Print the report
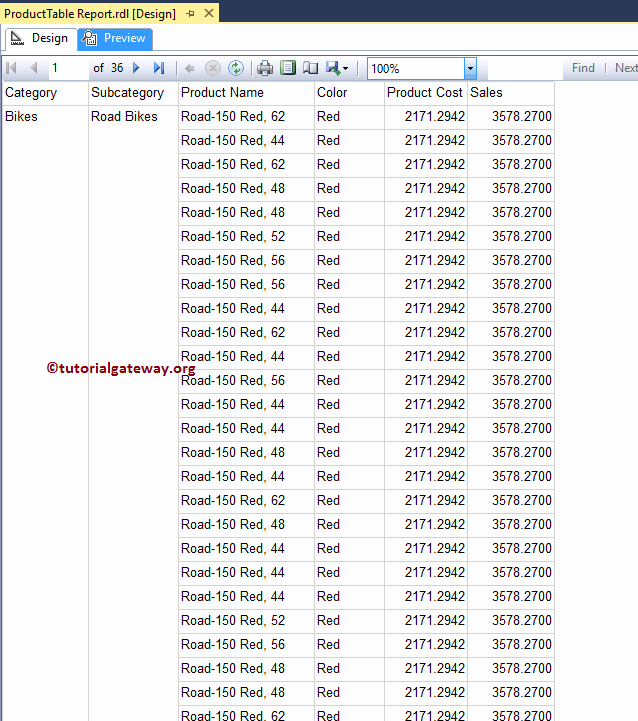Screen dimensions: 638x721 pos(265,68)
